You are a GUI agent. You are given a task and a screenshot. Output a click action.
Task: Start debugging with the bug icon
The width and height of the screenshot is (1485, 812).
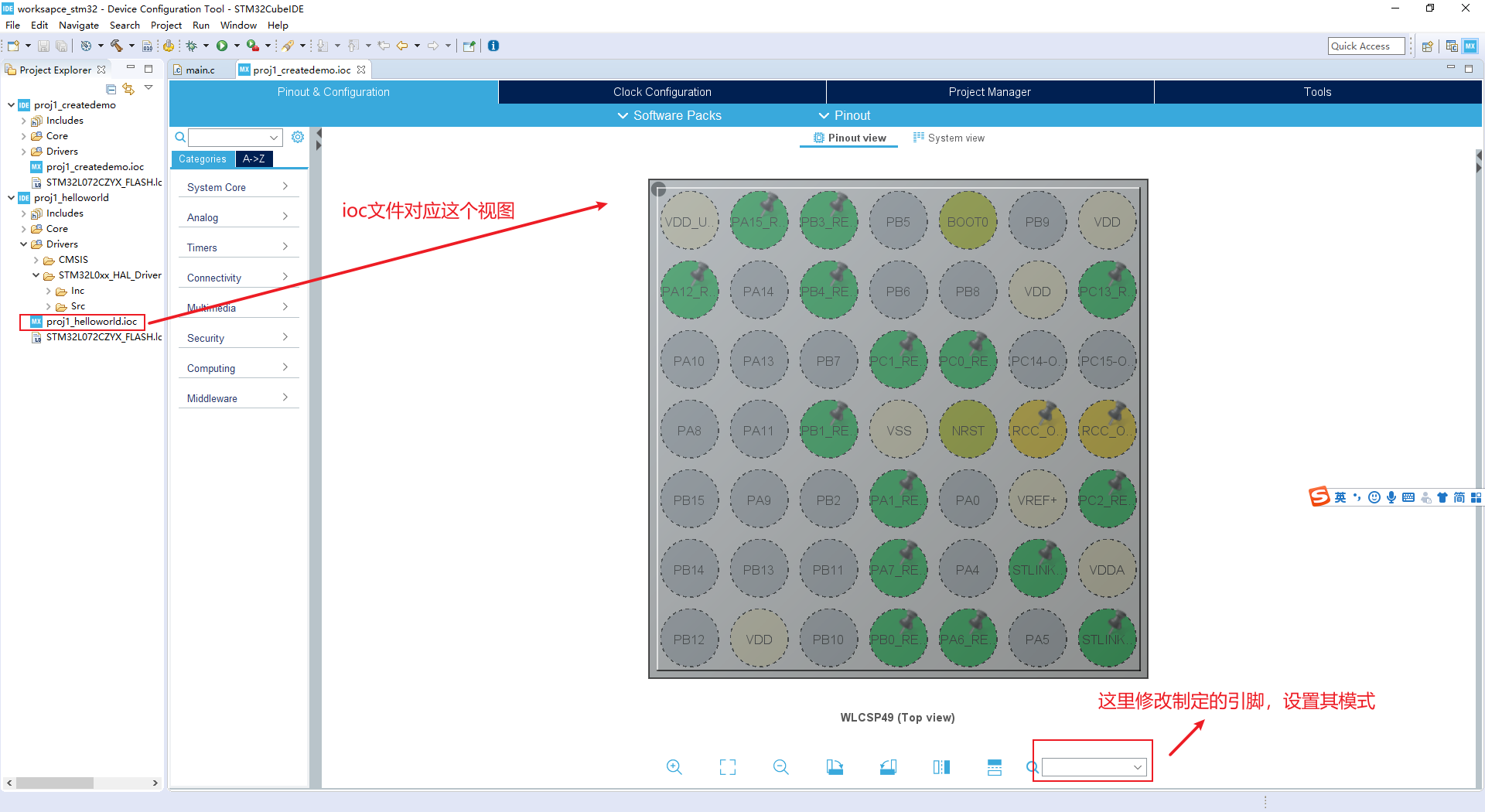point(191,46)
